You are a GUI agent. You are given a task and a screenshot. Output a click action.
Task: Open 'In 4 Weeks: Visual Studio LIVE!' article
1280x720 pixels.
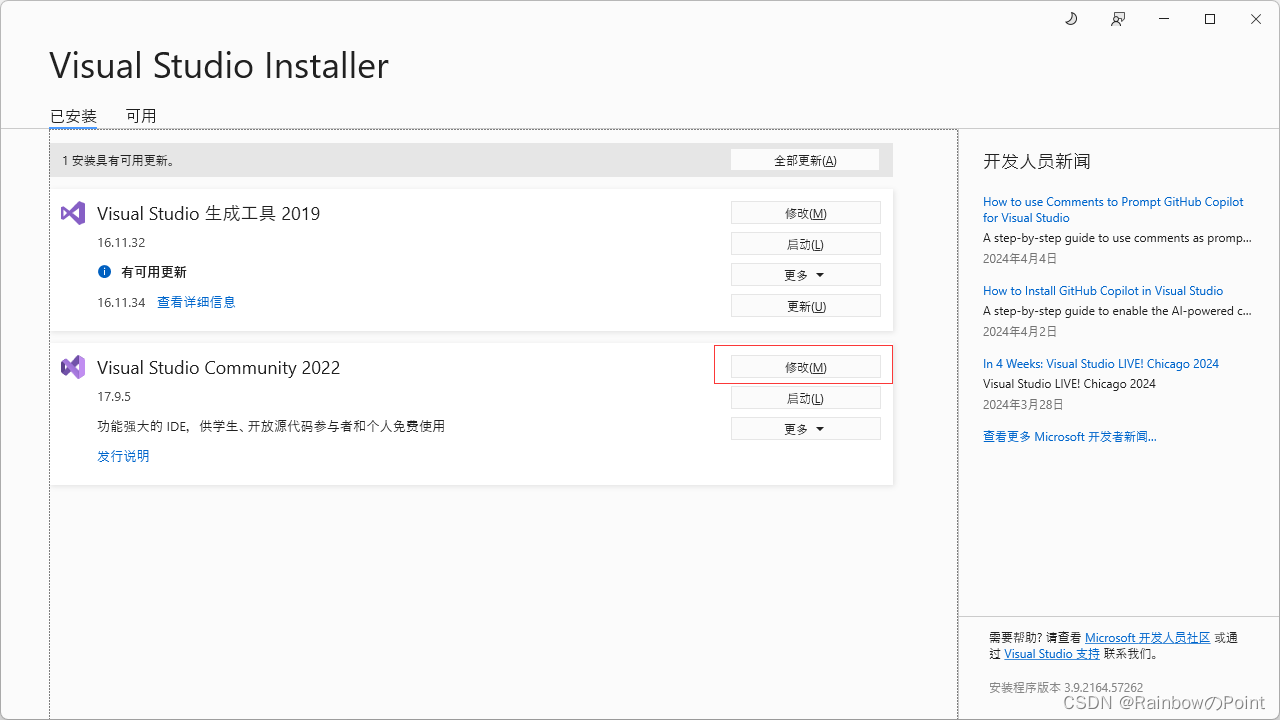point(1101,364)
